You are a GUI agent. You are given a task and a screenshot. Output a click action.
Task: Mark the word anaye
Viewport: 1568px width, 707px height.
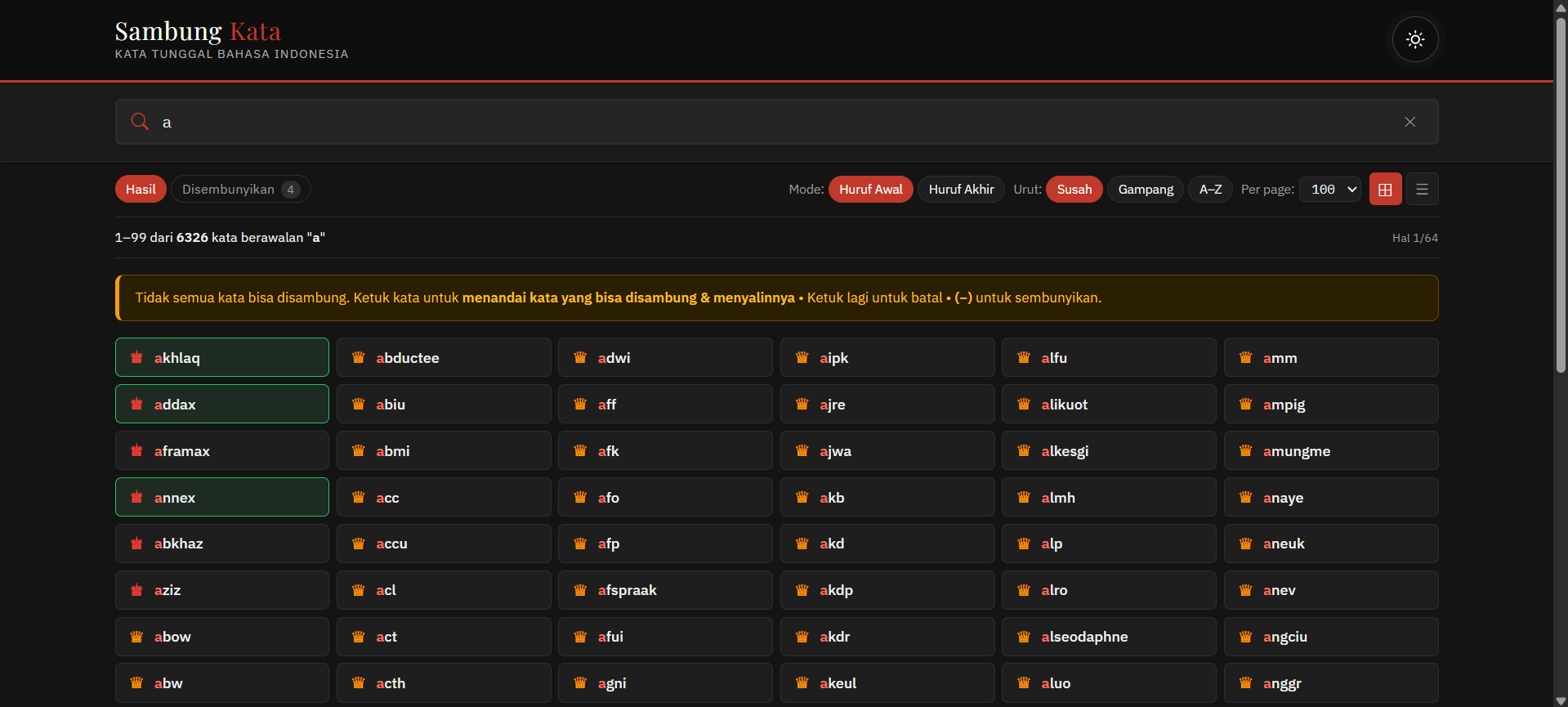[1331, 497]
